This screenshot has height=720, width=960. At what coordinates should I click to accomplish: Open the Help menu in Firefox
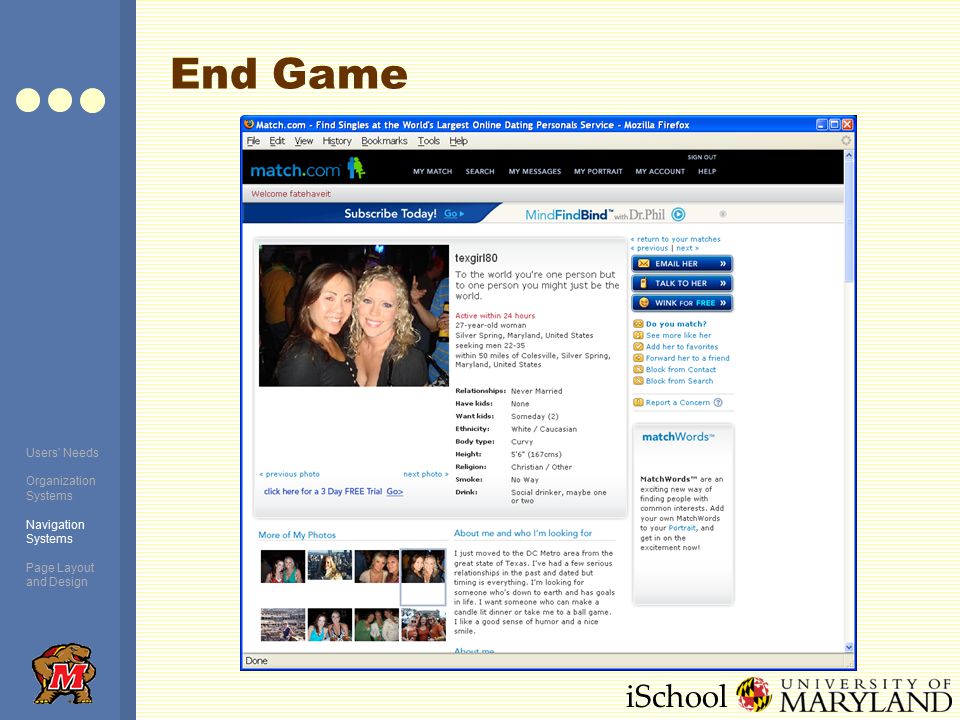(x=459, y=141)
